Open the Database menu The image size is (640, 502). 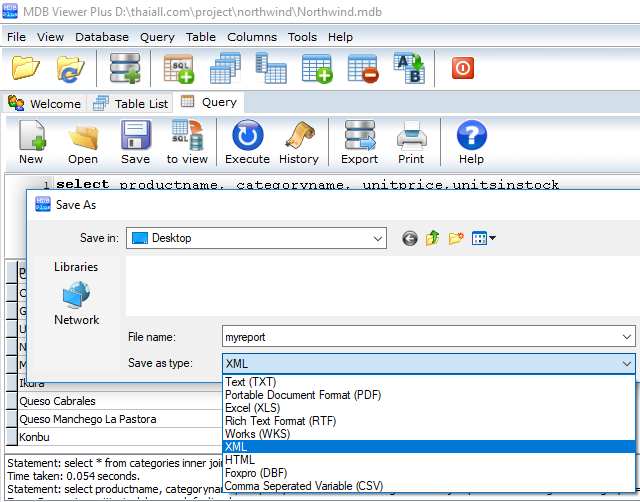coord(102,37)
